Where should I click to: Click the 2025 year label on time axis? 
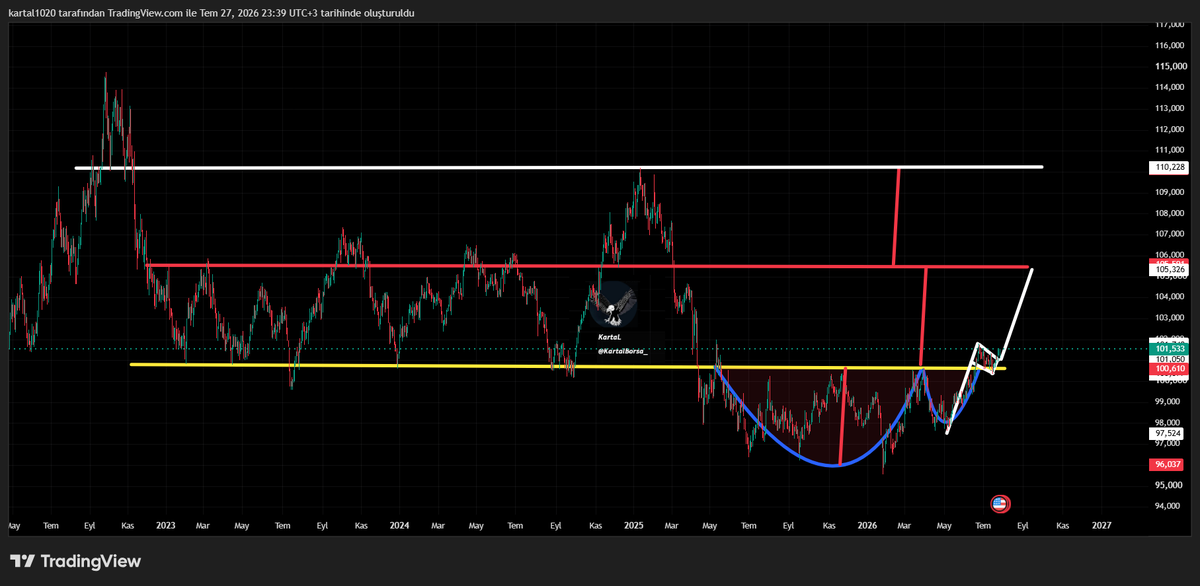coord(634,524)
